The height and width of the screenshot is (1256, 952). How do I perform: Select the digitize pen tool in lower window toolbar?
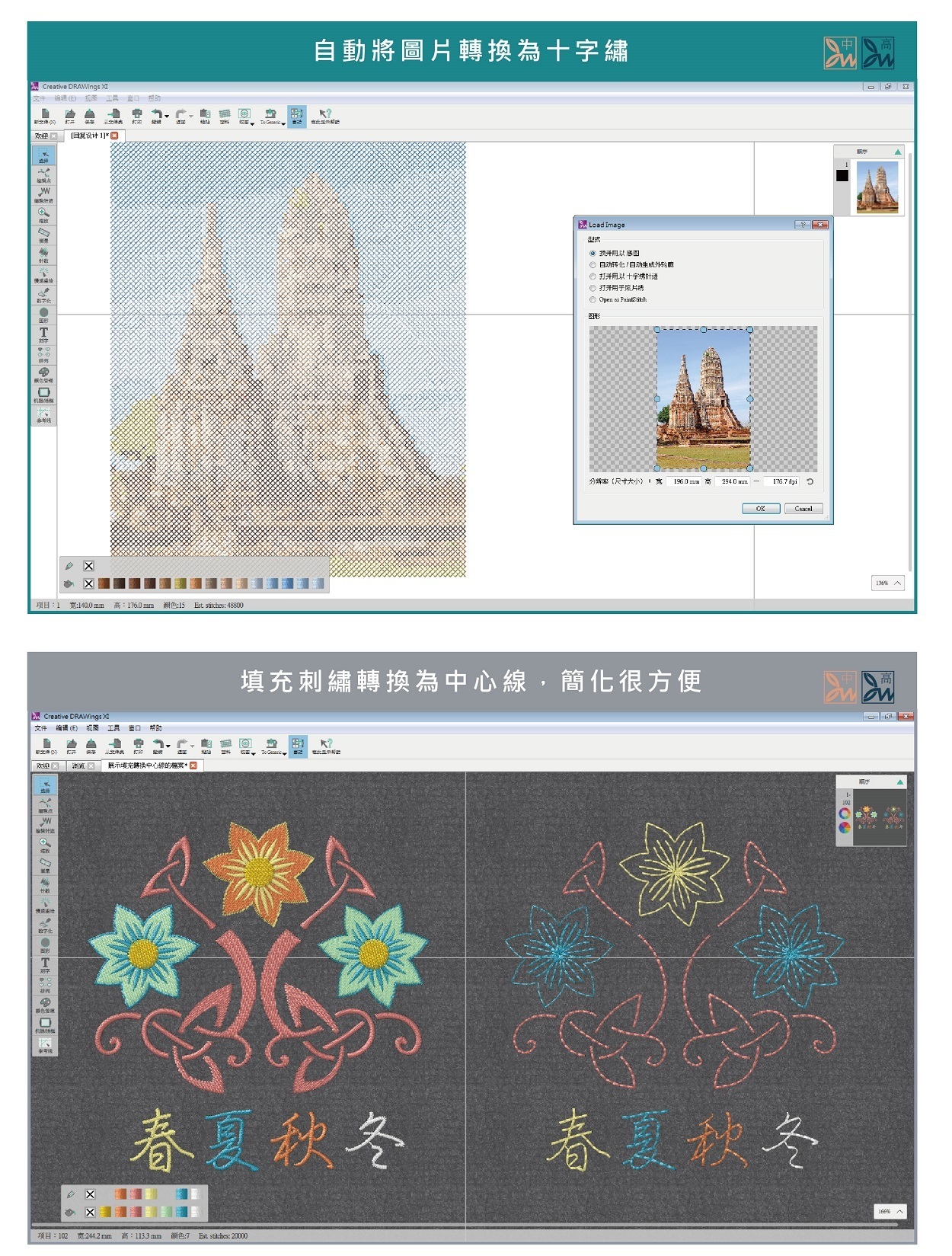pos(45,925)
